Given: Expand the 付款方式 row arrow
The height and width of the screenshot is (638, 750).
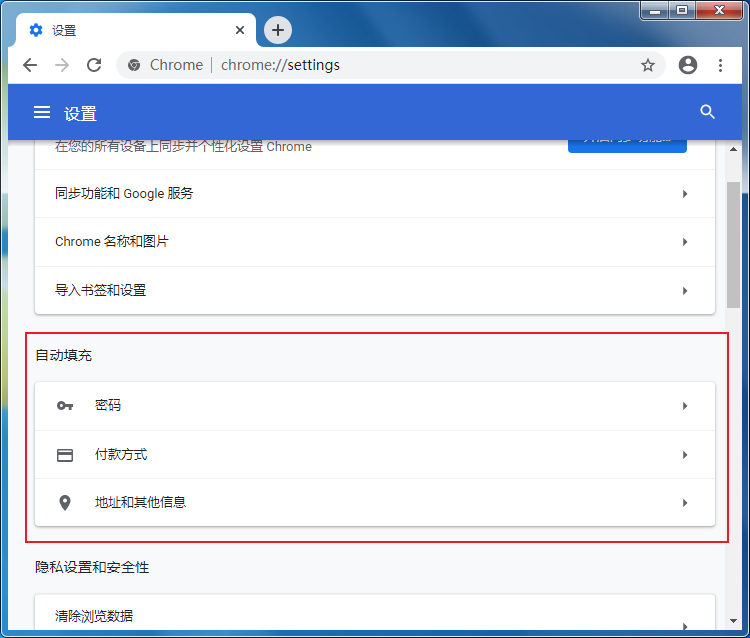Looking at the screenshot, I should pyautogui.click(x=685, y=455).
